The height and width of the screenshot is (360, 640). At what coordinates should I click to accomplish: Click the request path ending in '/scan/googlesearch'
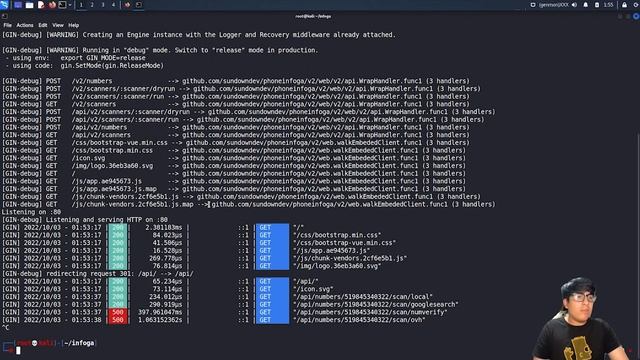pyautogui.click(x=376, y=304)
